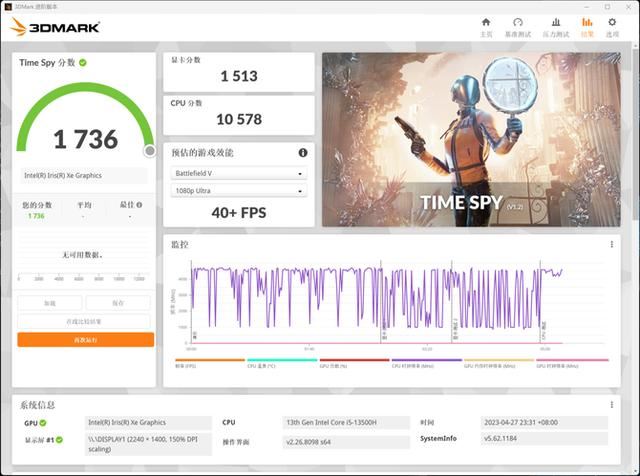Click estimated game performance info icon

pyautogui.click(x=303, y=153)
